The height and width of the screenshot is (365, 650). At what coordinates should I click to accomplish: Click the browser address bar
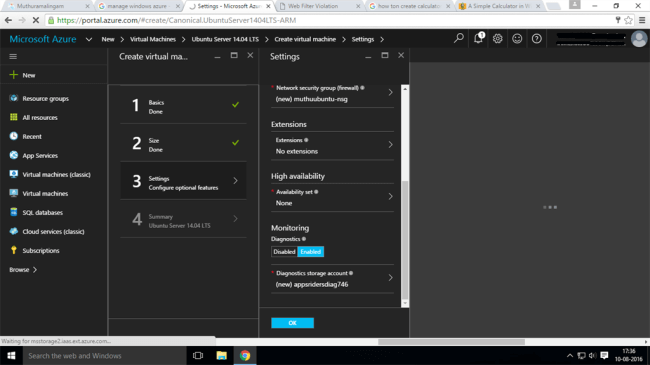point(332,20)
